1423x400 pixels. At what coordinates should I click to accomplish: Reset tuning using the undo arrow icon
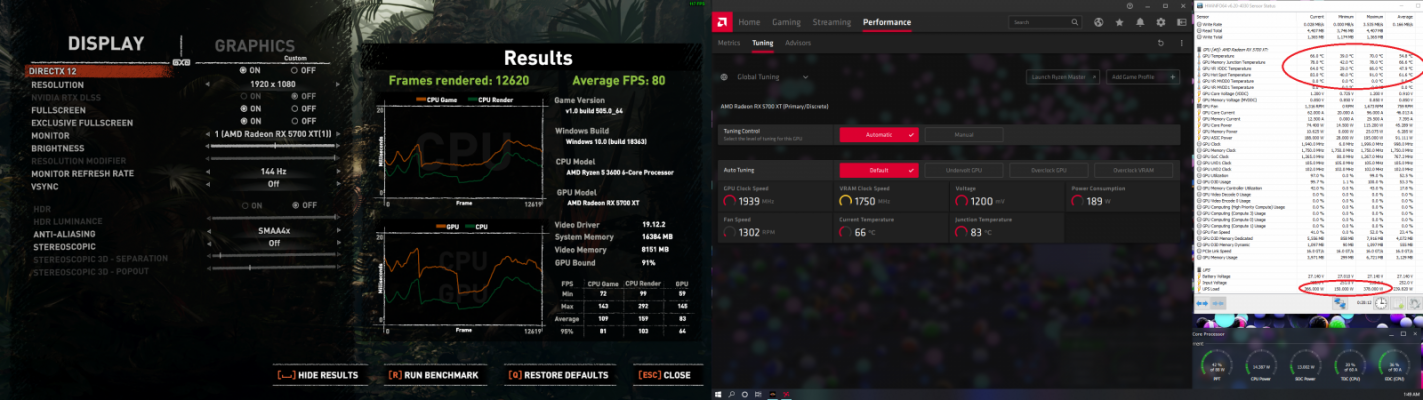[1160, 43]
